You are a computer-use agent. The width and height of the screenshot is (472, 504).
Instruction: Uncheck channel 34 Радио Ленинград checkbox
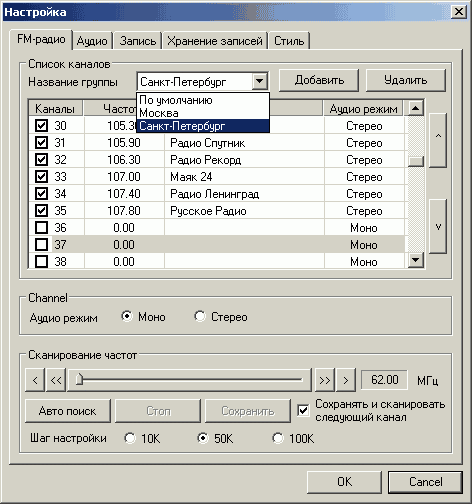coord(41,194)
